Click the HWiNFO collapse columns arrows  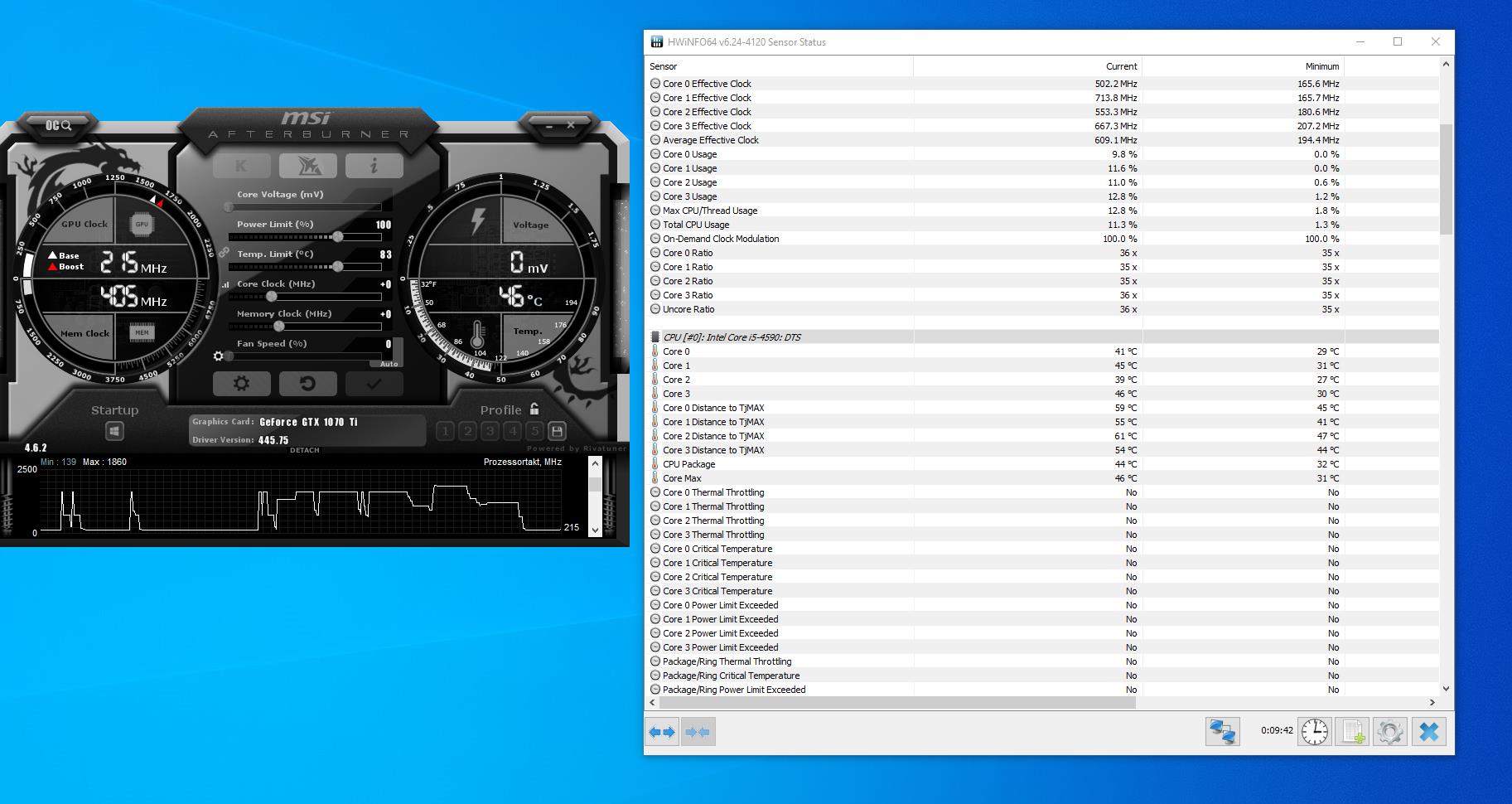[x=698, y=732]
